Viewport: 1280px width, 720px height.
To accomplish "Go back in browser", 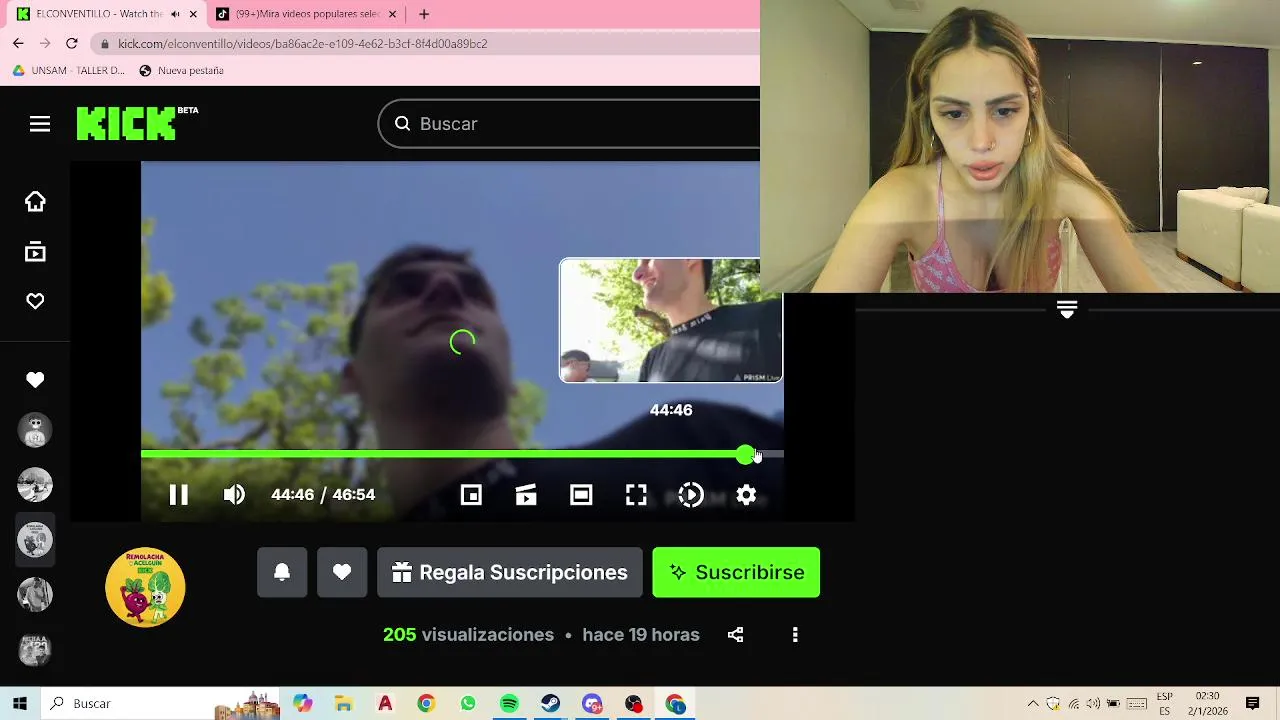I will (x=18, y=43).
